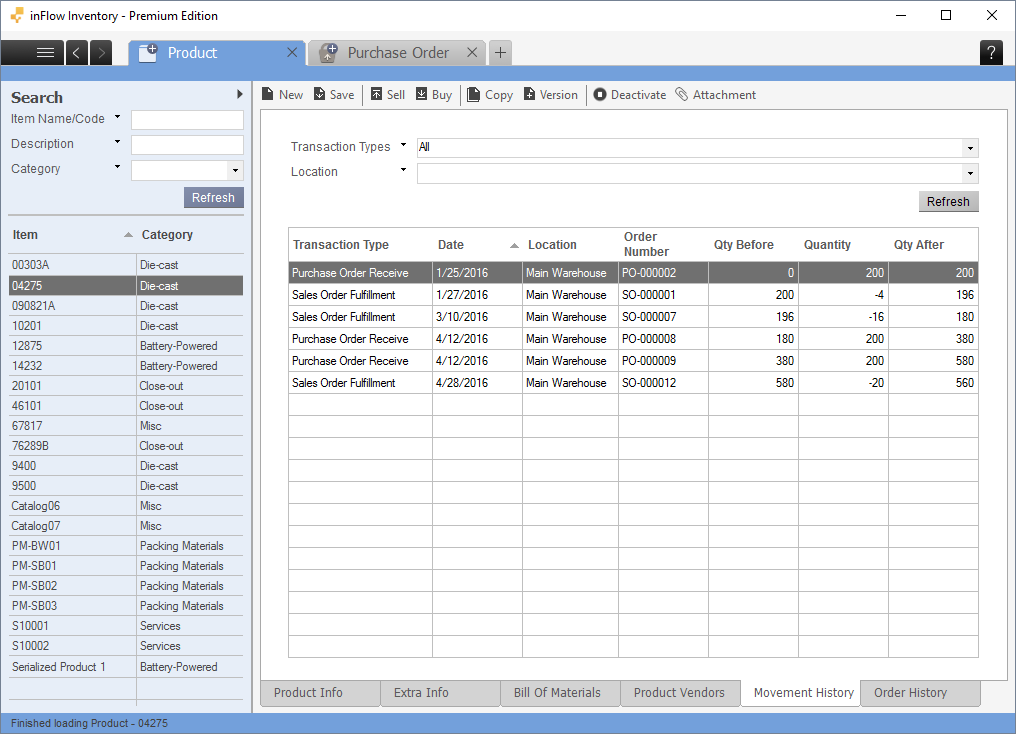Open the Bill Of Materials tab
The image size is (1016, 734).
tap(560, 693)
